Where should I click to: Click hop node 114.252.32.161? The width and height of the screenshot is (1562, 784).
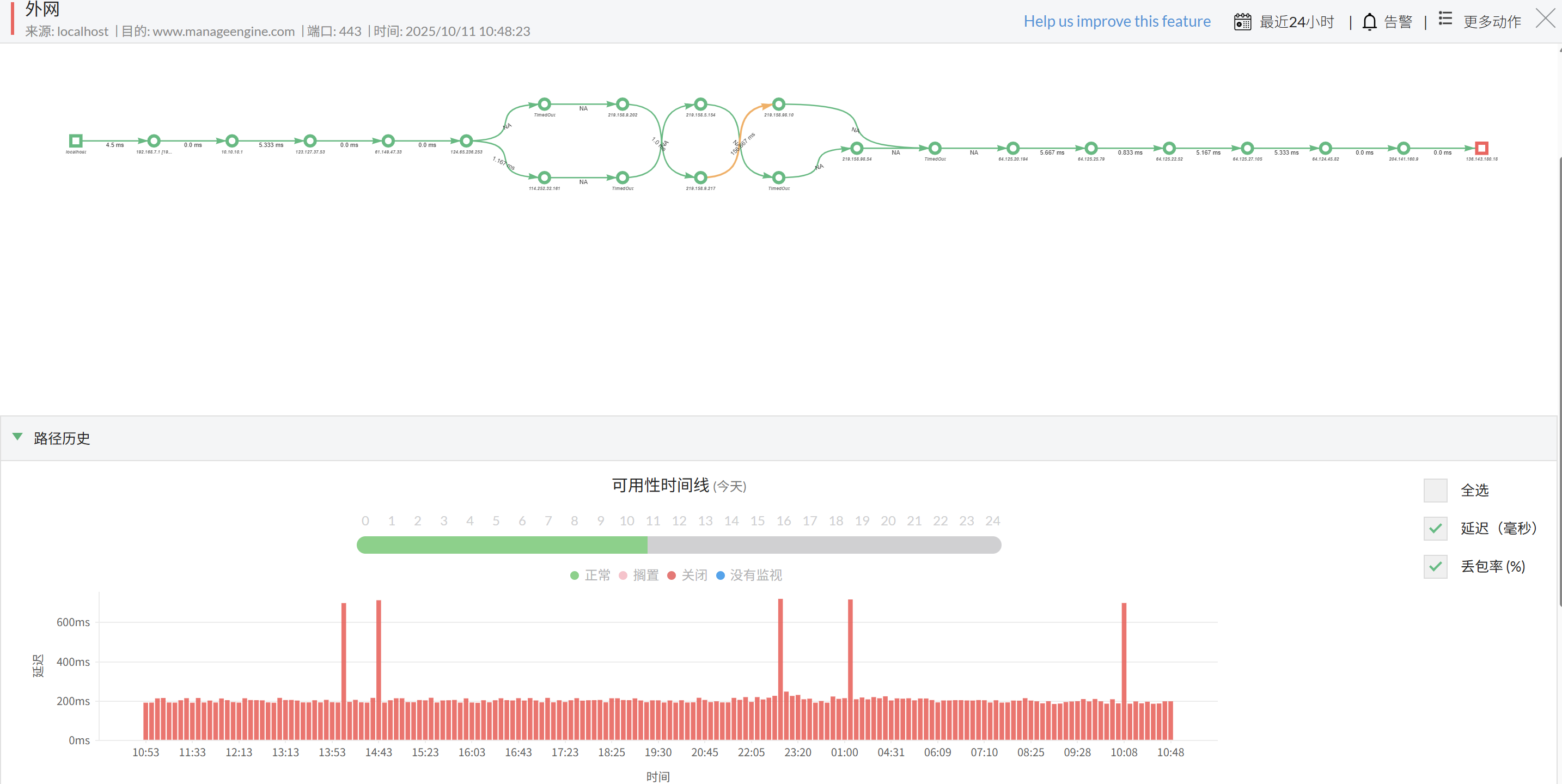544,177
